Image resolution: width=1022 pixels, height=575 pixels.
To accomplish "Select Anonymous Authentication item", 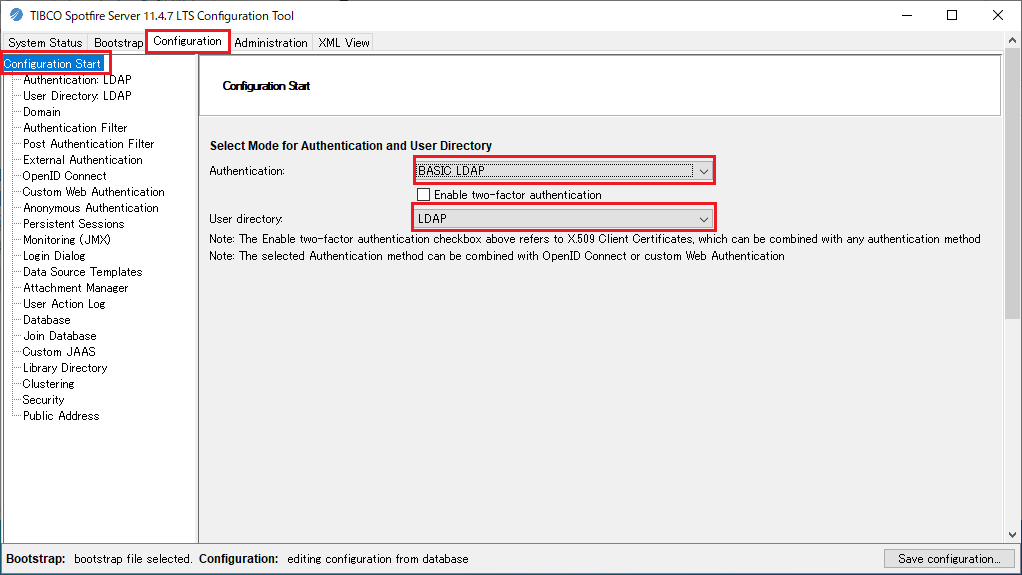I will pos(91,208).
